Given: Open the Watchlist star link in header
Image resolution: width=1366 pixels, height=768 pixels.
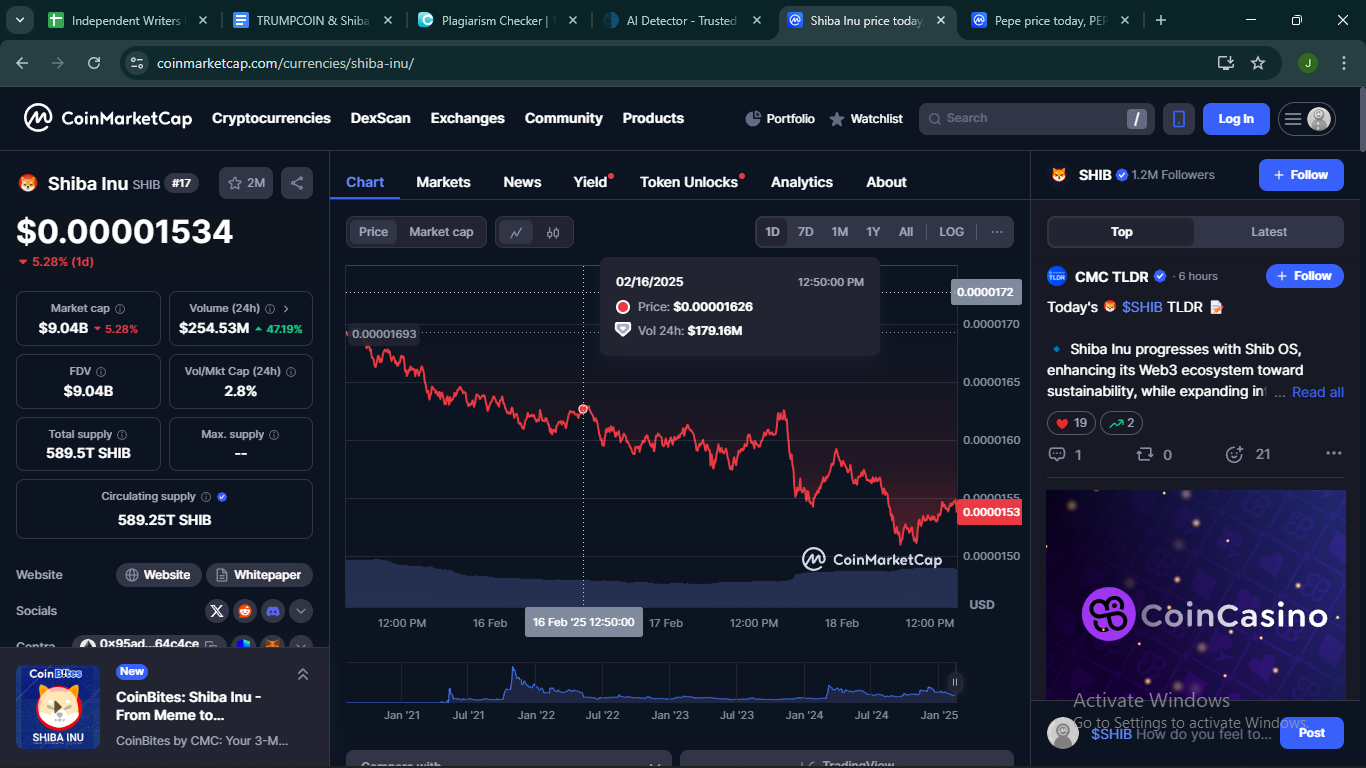Looking at the screenshot, I should tap(866, 119).
